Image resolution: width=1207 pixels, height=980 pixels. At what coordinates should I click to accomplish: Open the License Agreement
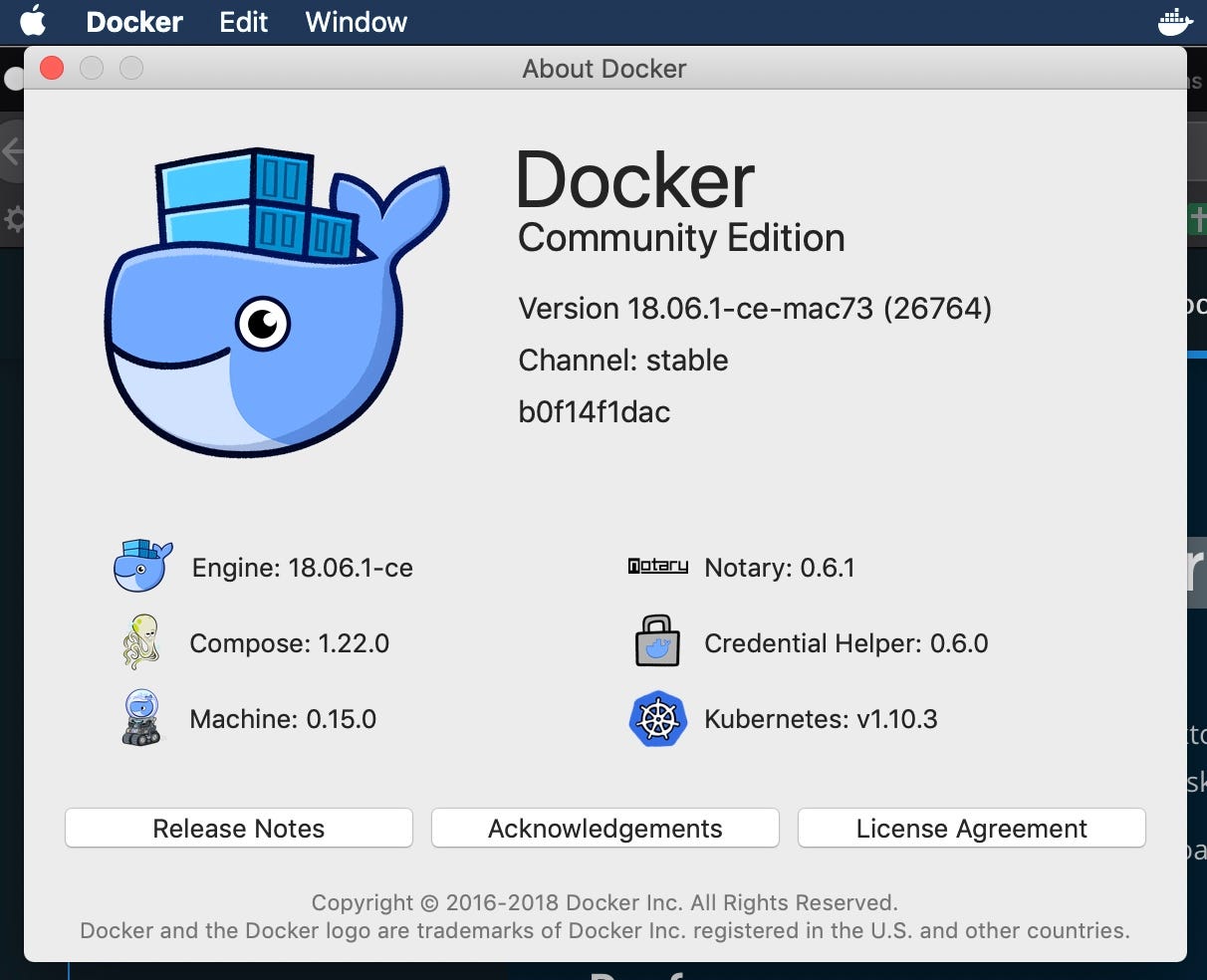click(972, 828)
